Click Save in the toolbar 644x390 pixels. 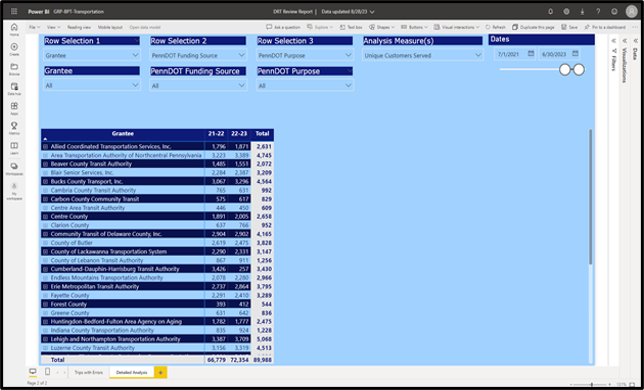point(570,27)
